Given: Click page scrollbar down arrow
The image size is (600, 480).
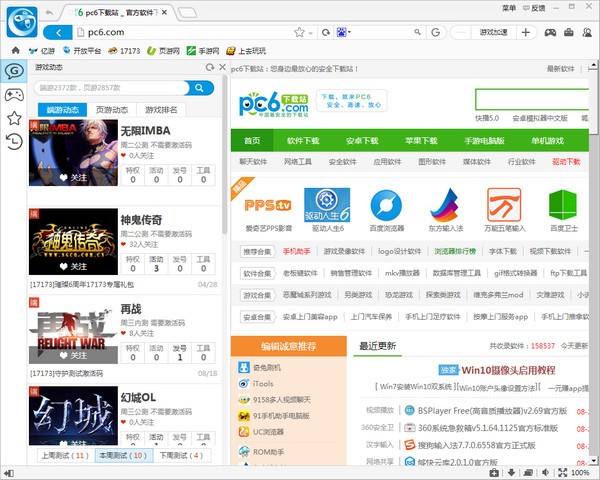Looking at the screenshot, I should click(x=593, y=460).
